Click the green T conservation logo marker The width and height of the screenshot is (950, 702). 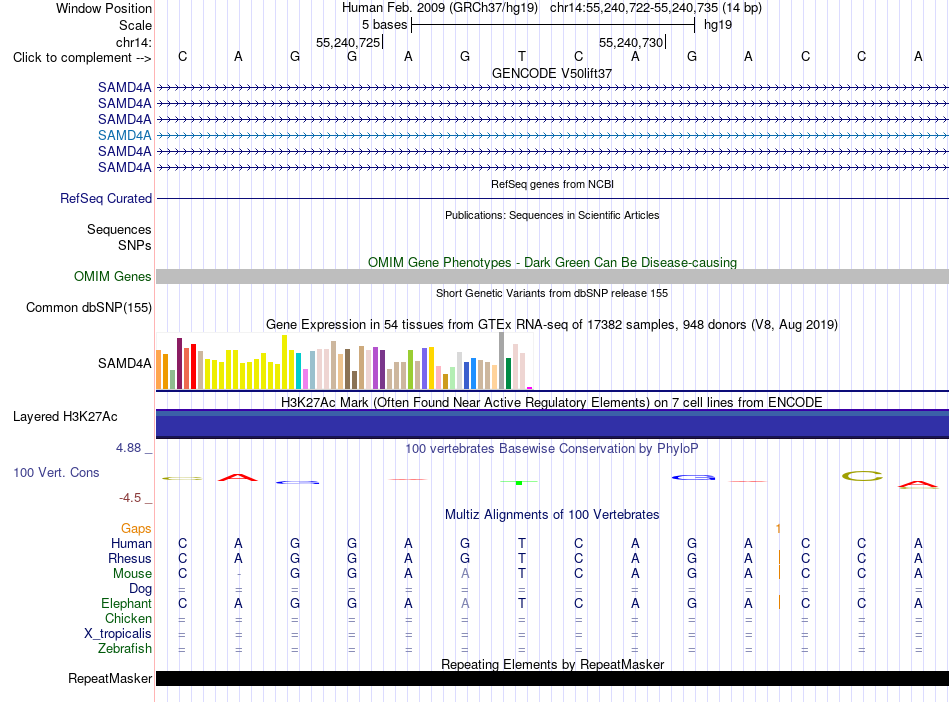pyautogui.click(x=519, y=482)
